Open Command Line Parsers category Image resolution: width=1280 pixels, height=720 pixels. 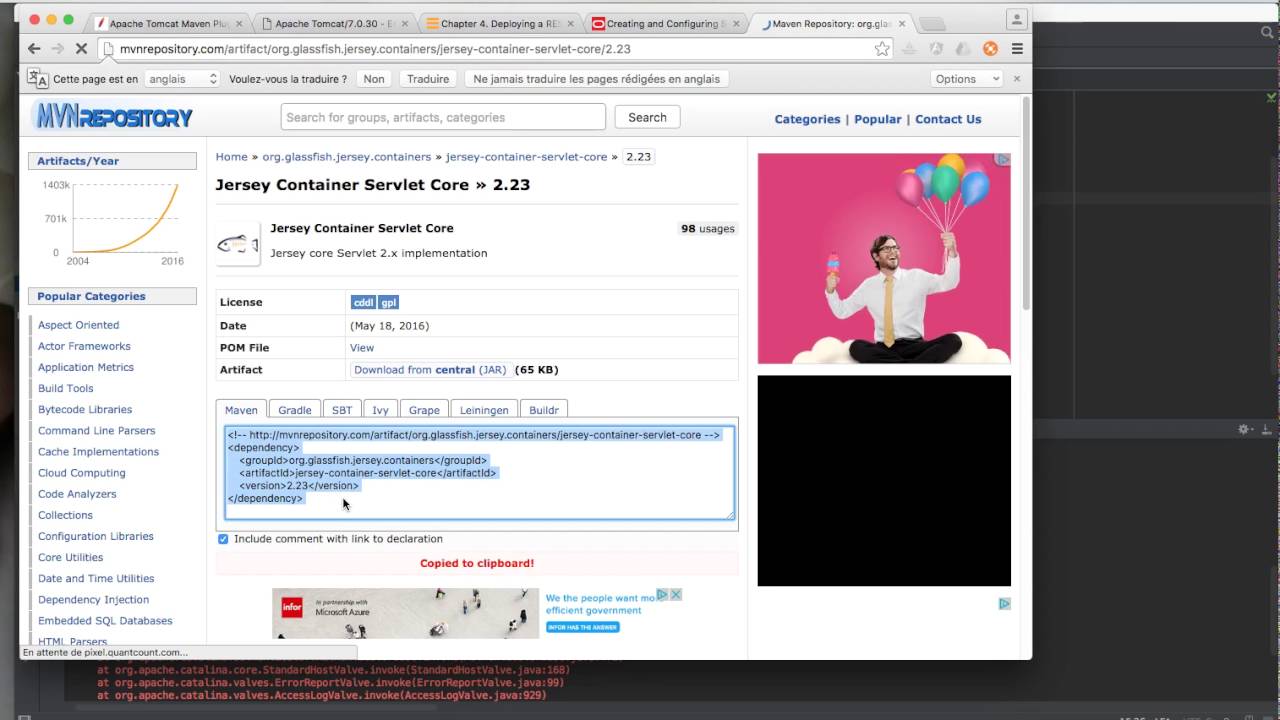tap(97, 431)
